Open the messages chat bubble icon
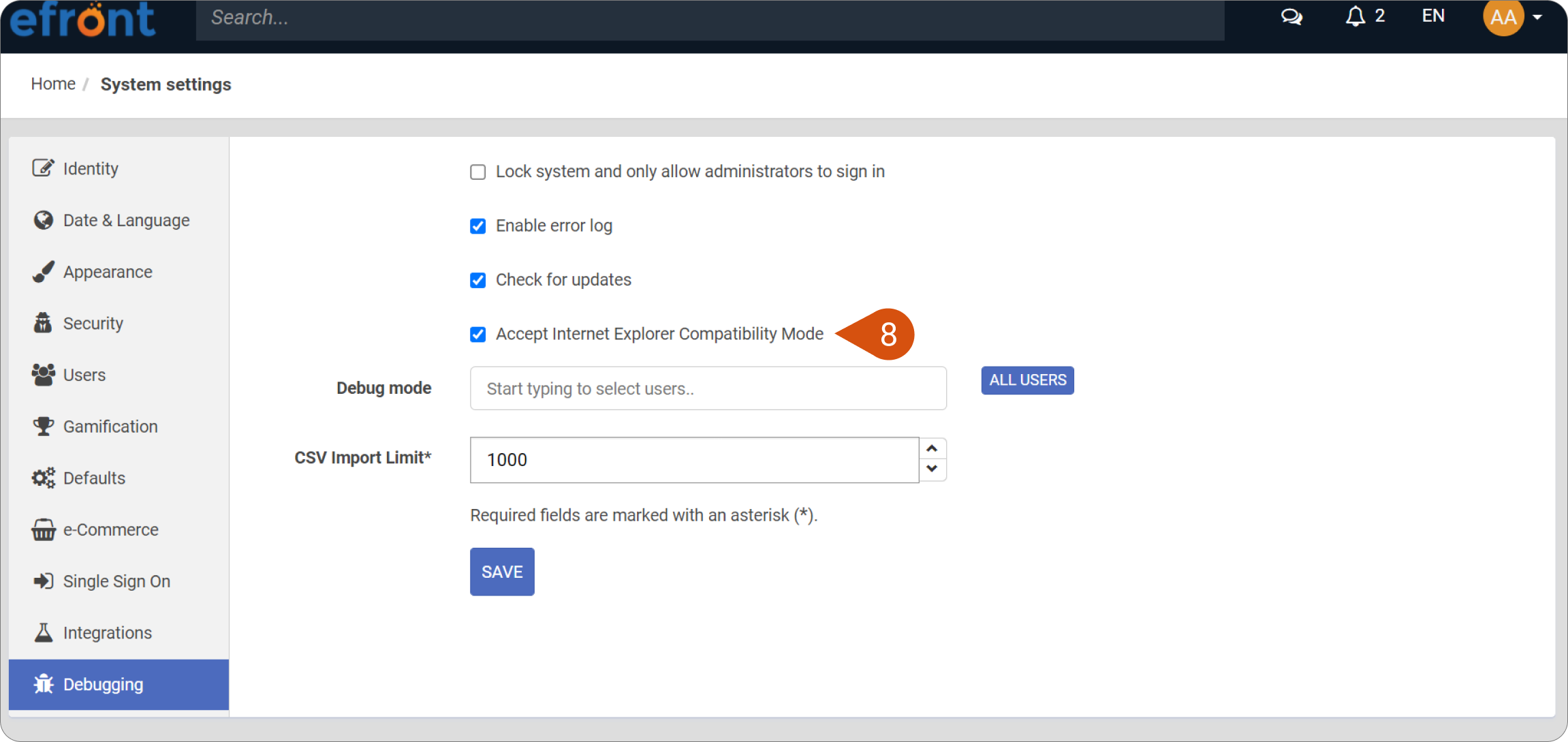 [1291, 16]
